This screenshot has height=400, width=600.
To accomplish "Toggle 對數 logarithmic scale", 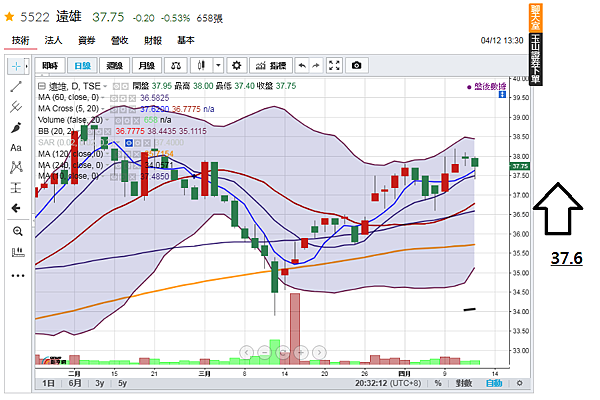I will click(x=464, y=383).
